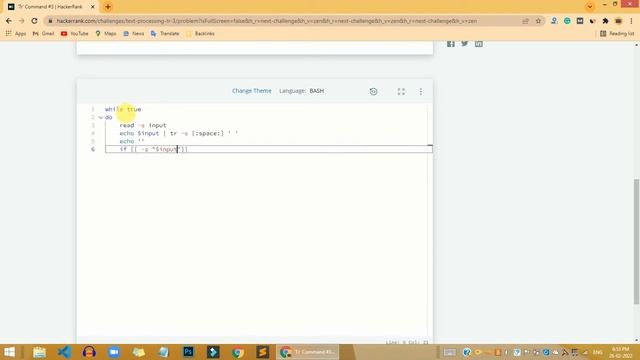This screenshot has width=640, height=360.
Task: Launch Visual Studio Code from taskbar
Action: (x=64, y=352)
